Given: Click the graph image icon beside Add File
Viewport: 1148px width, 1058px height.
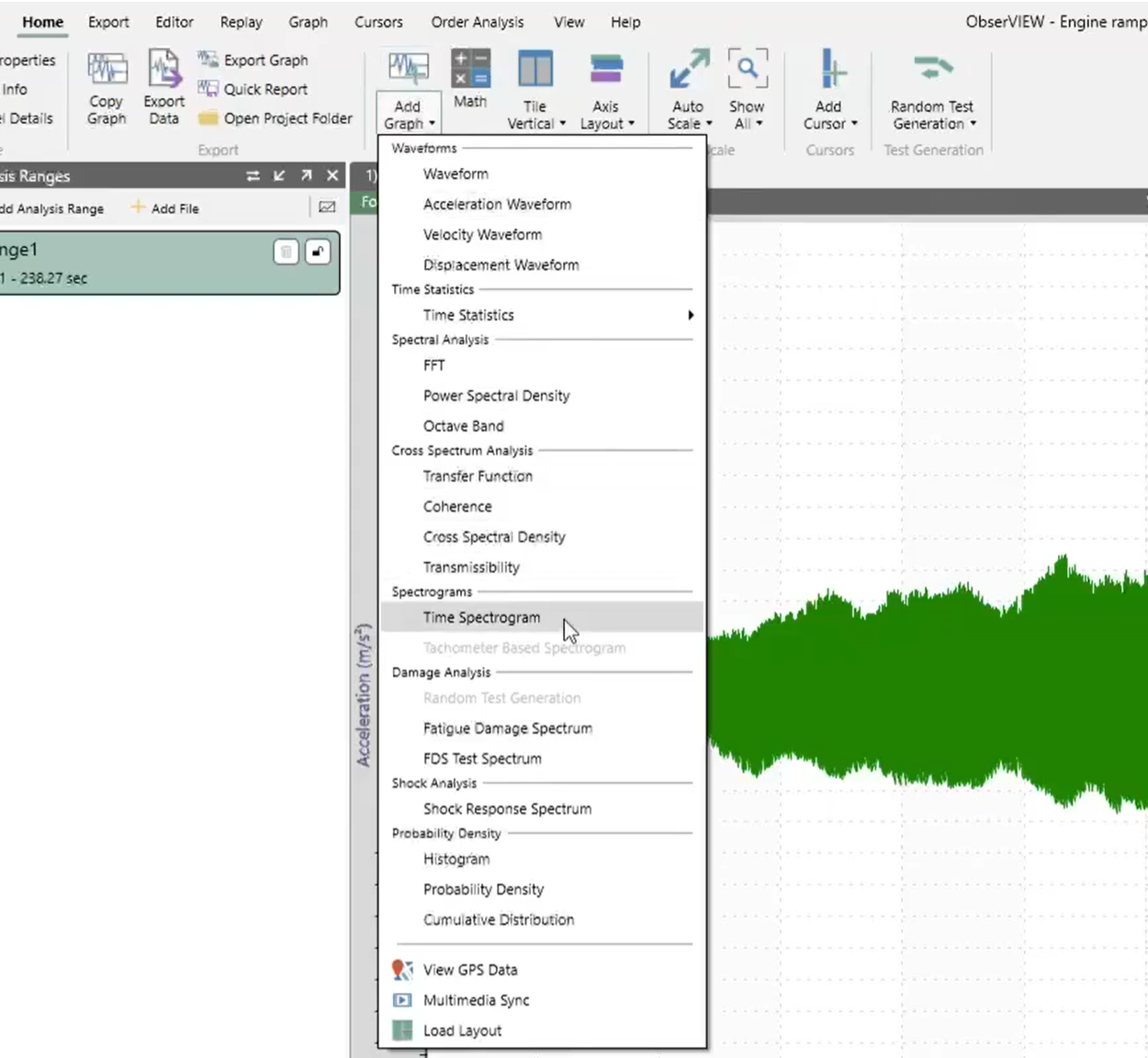Looking at the screenshot, I should click(327, 208).
